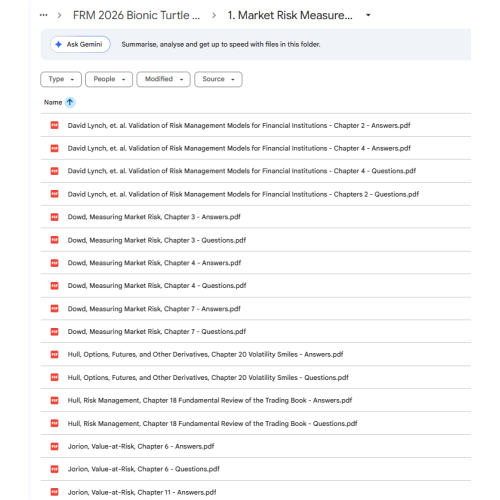Select file name David Lynch Chapter 2 - Answers.pdf
This screenshot has width=500, height=500.
point(239,126)
